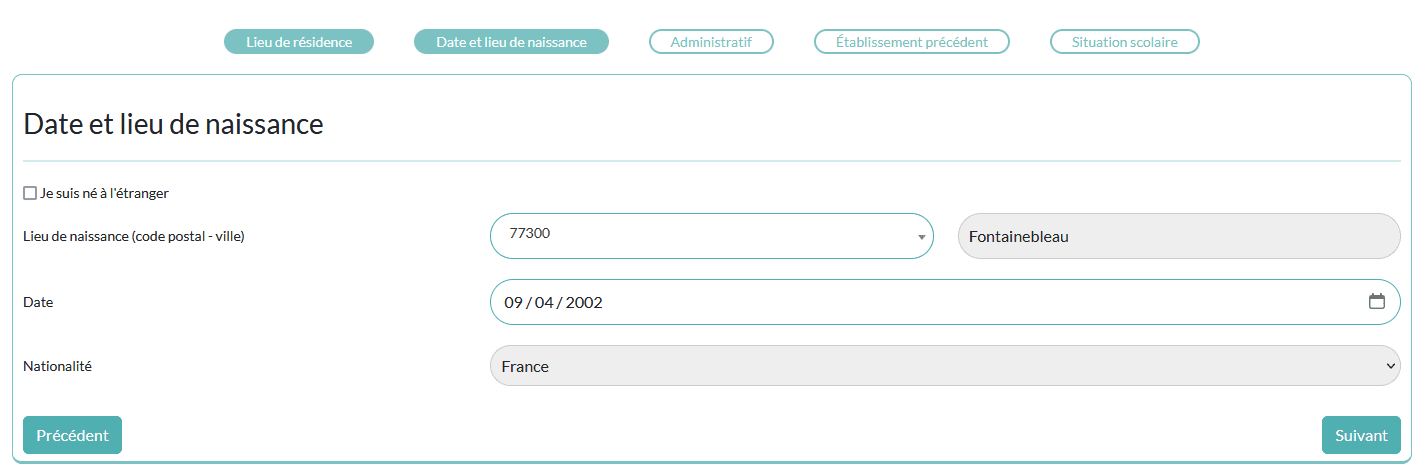Open the calendar picker icon
The width and height of the screenshot is (1425, 475).
click(1377, 301)
